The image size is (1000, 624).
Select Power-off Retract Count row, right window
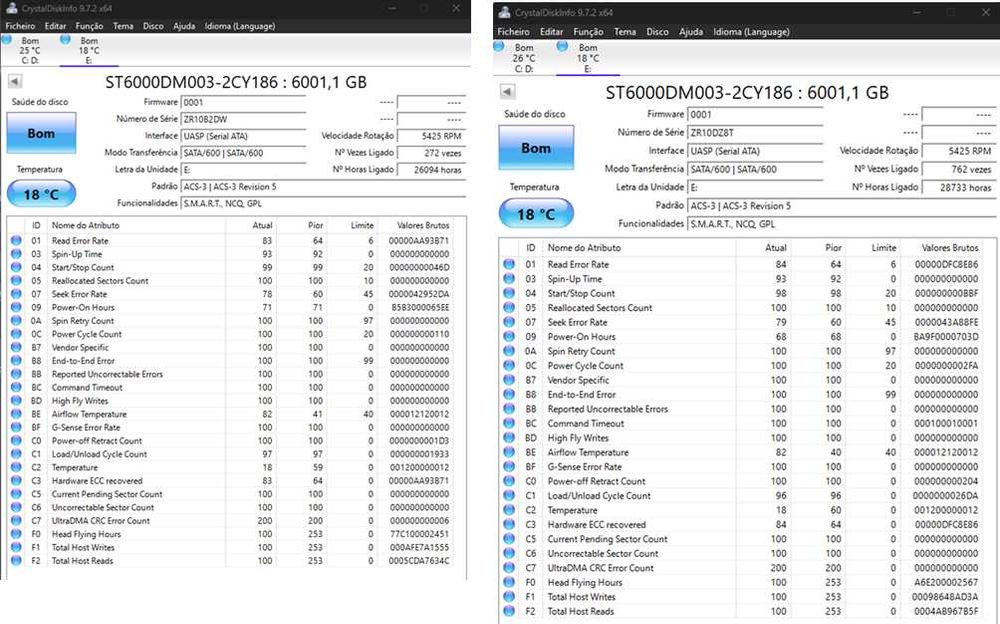[742, 481]
